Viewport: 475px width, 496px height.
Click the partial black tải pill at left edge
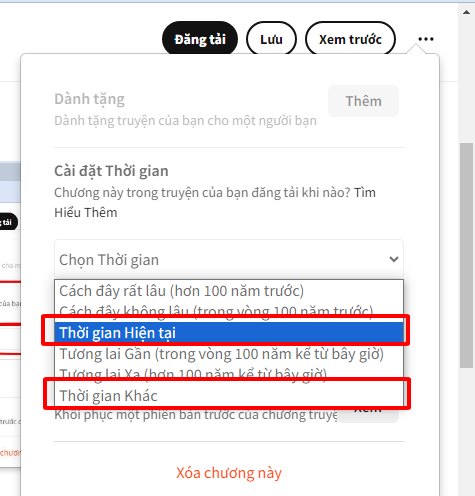8,222
